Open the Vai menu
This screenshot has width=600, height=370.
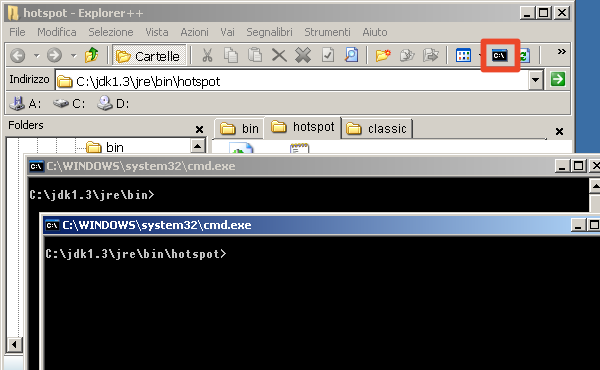point(227,32)
